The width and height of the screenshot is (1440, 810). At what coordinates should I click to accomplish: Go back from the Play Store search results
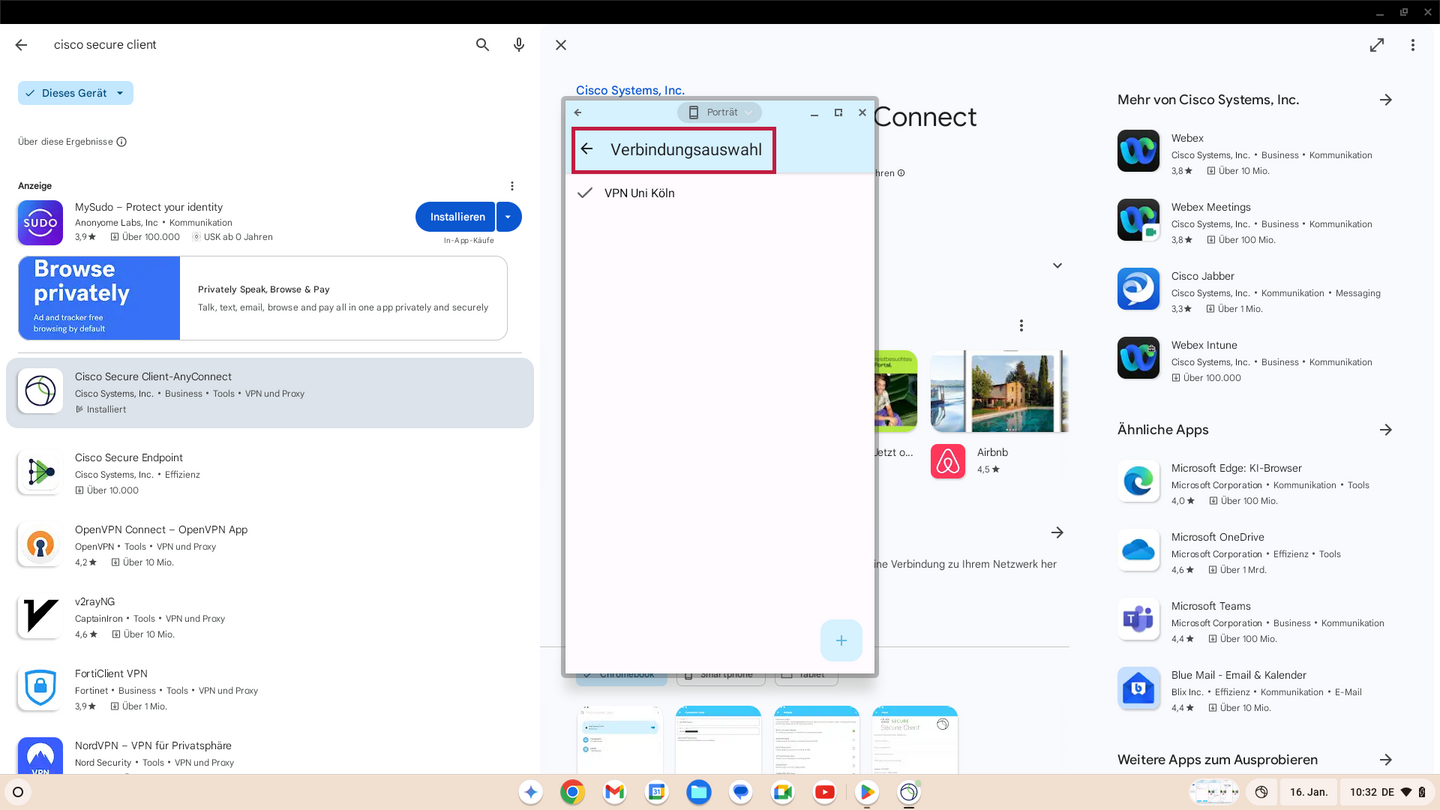click(x=21, y=45)
